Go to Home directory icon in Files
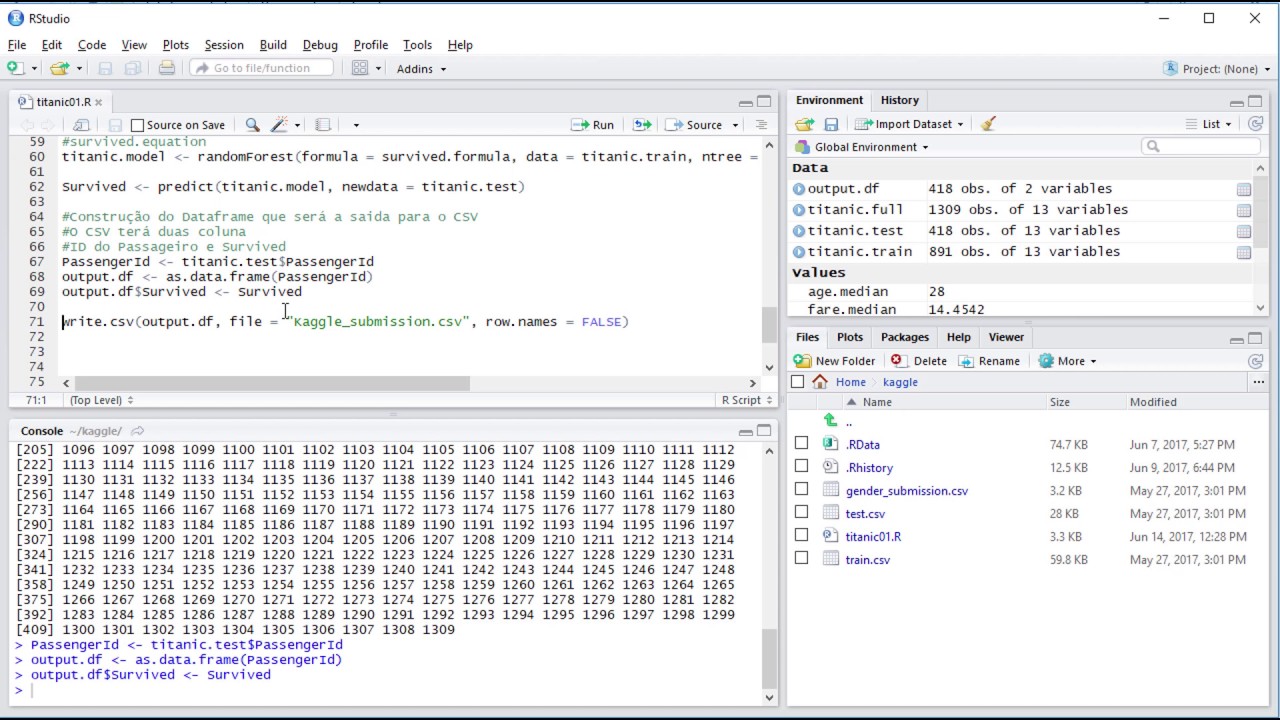Screen dimensions: 1280x720 coord(820,382)
